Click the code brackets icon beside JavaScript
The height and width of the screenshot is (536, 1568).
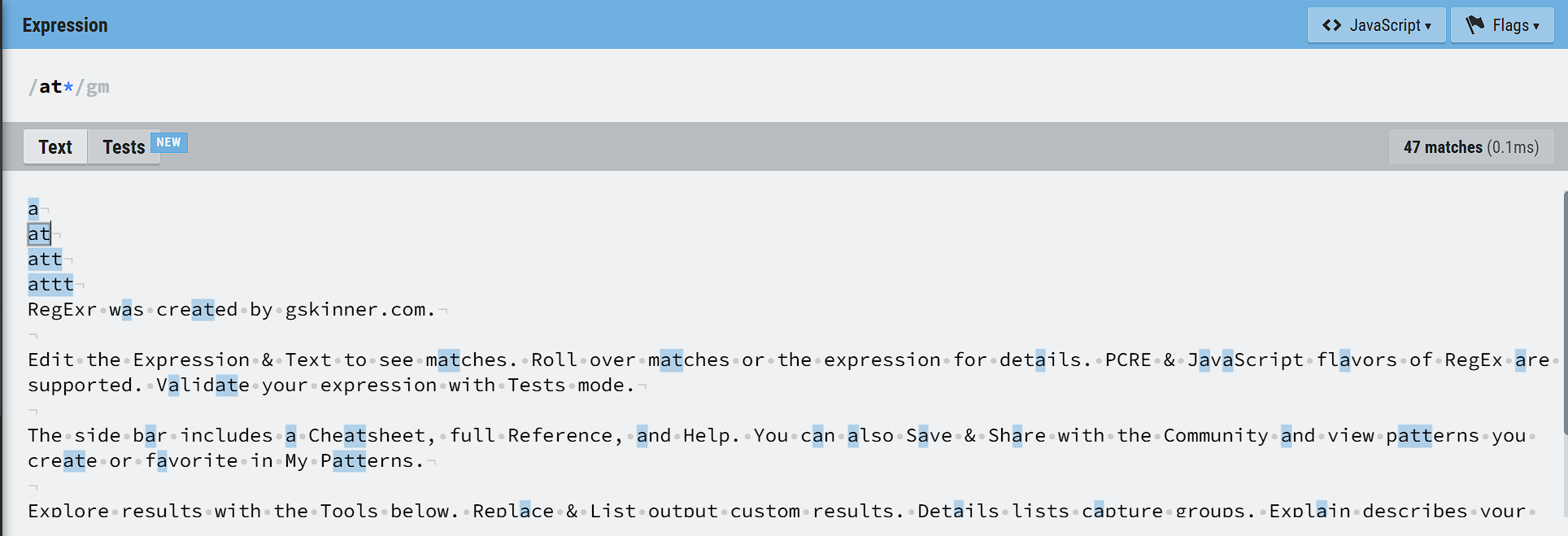coord(1331,25)
